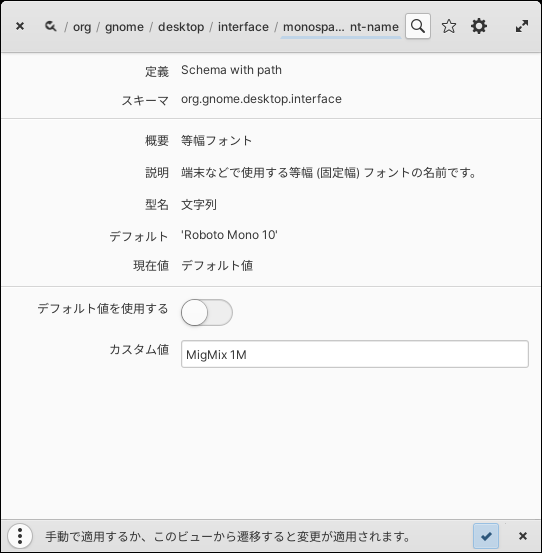Click the dconf root path icon
The image size is (542, 553).
[50, 26]
